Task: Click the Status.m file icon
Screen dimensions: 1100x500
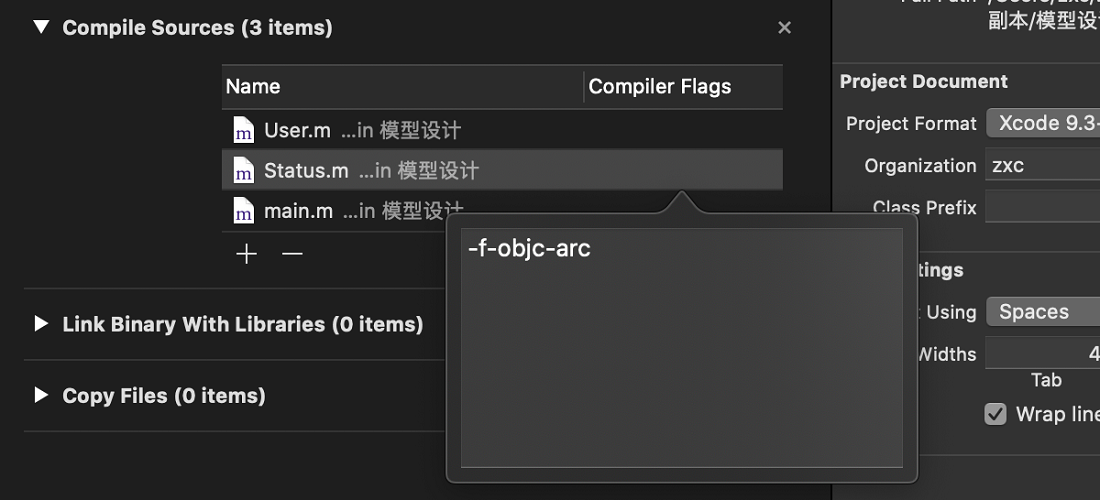Action: coord(243,170)
